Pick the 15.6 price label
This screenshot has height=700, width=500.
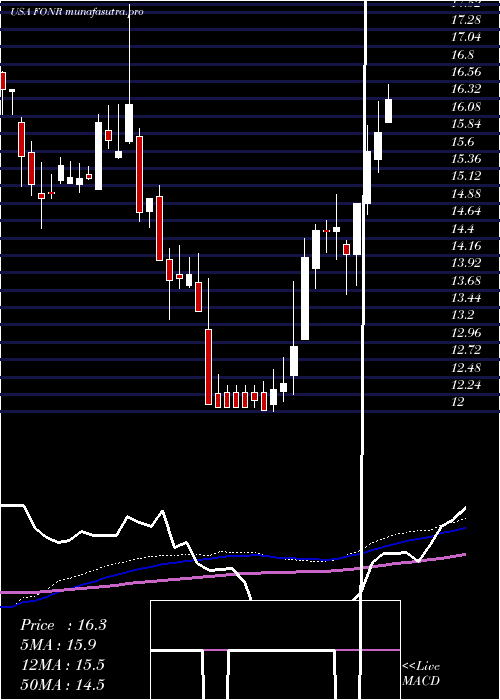pyautogui.click(x=463, y=142)
